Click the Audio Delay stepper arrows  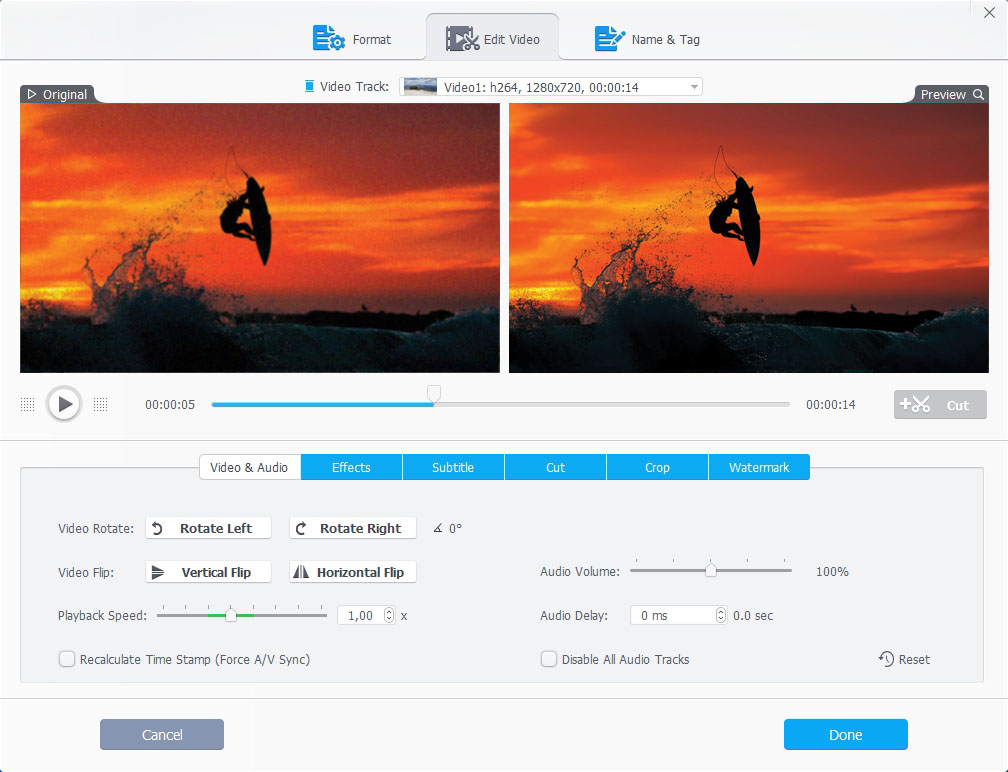coord(721,616)
